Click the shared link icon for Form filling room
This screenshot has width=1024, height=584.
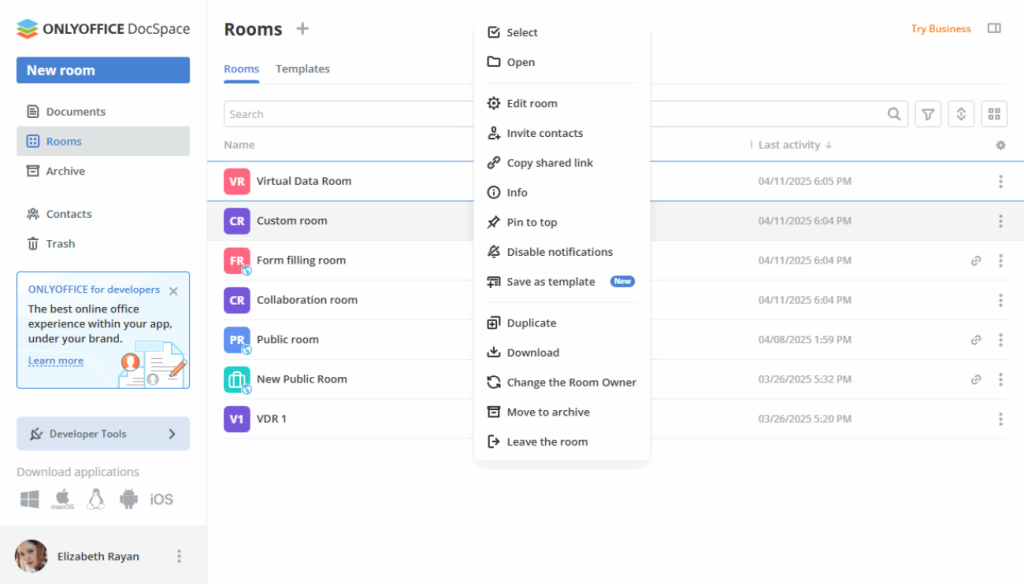click(x=976, y=260)
